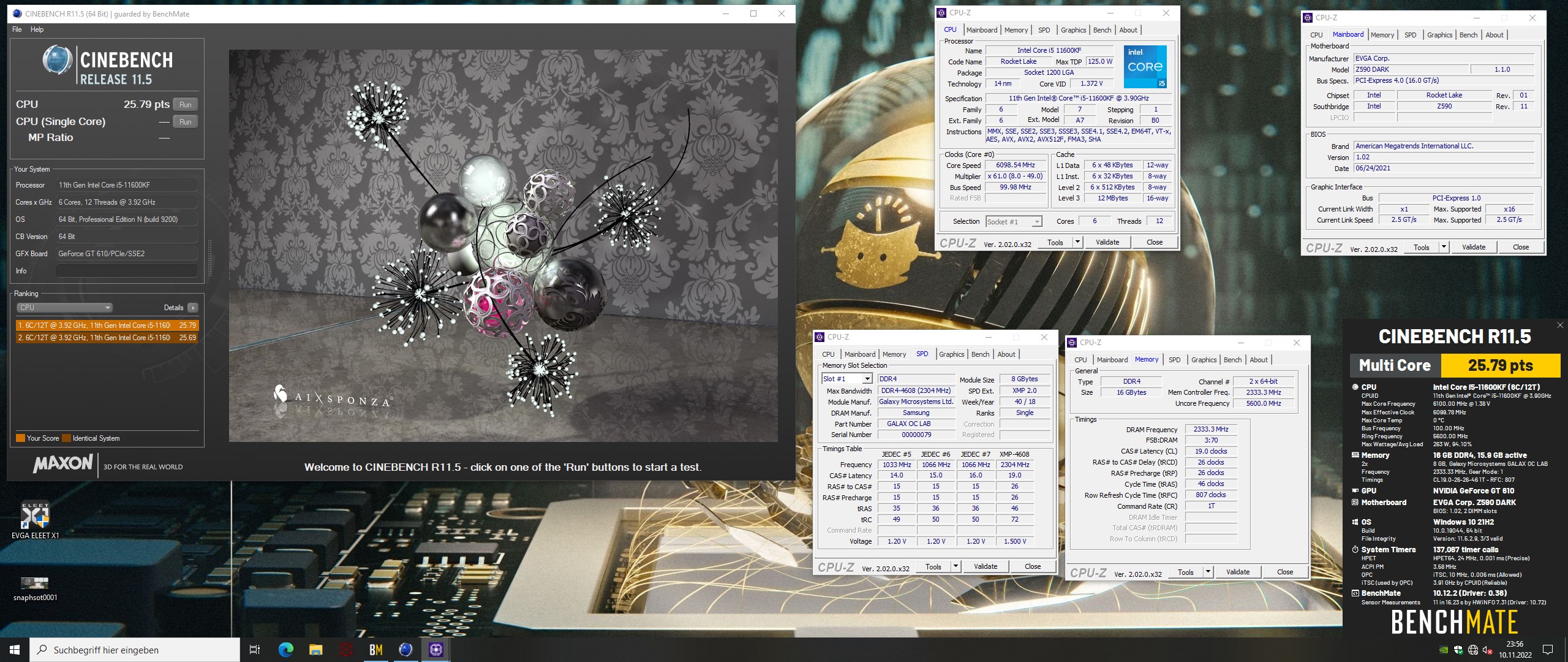Select the EVGA ELEET X1 desktop icon

point(36,521)
